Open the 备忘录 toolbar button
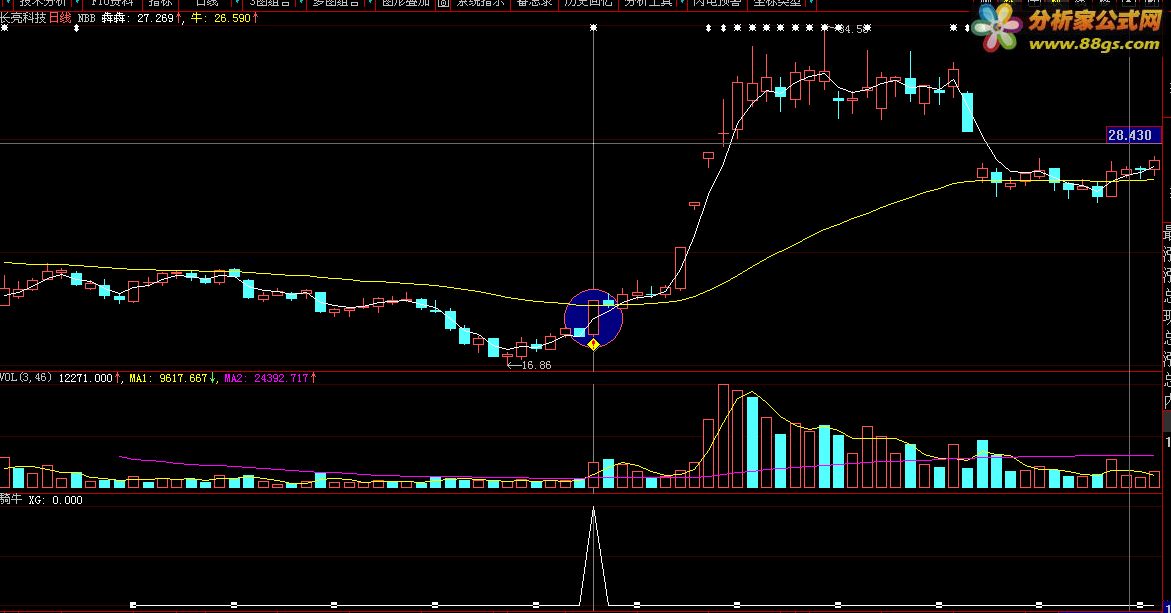The image size is (1171, 613). tap(534, 3)
